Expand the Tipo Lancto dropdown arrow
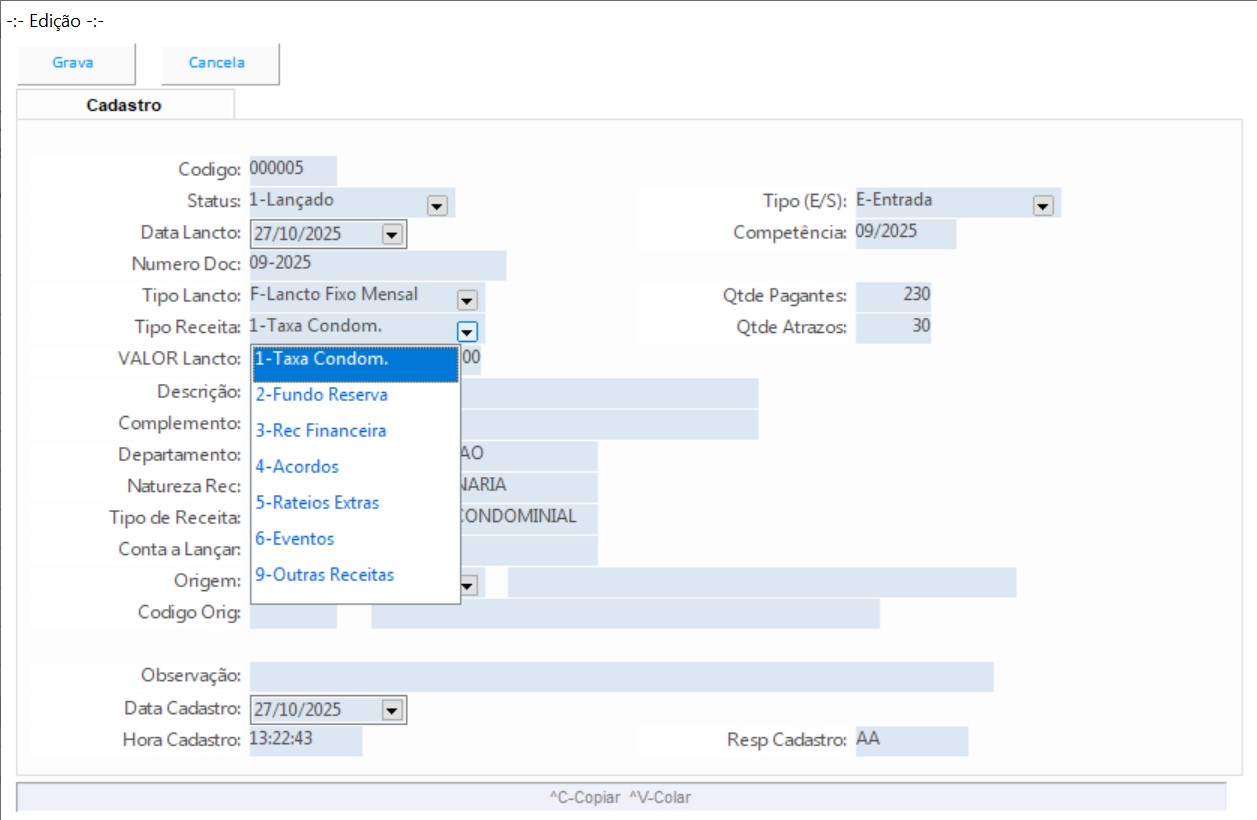This screenshot has height=820, width=1257. (466, 299)
